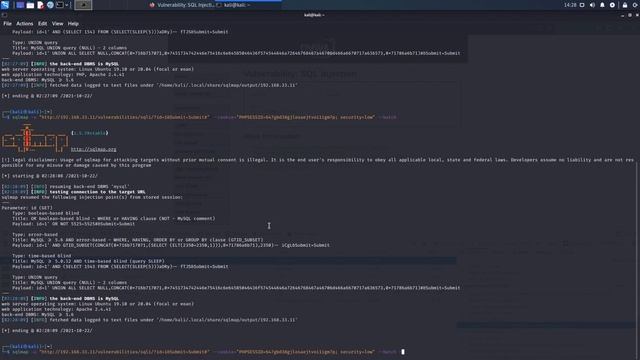Click the show desktop panel icon
This screenshot has width=640, height=360.
coord(20,5)
